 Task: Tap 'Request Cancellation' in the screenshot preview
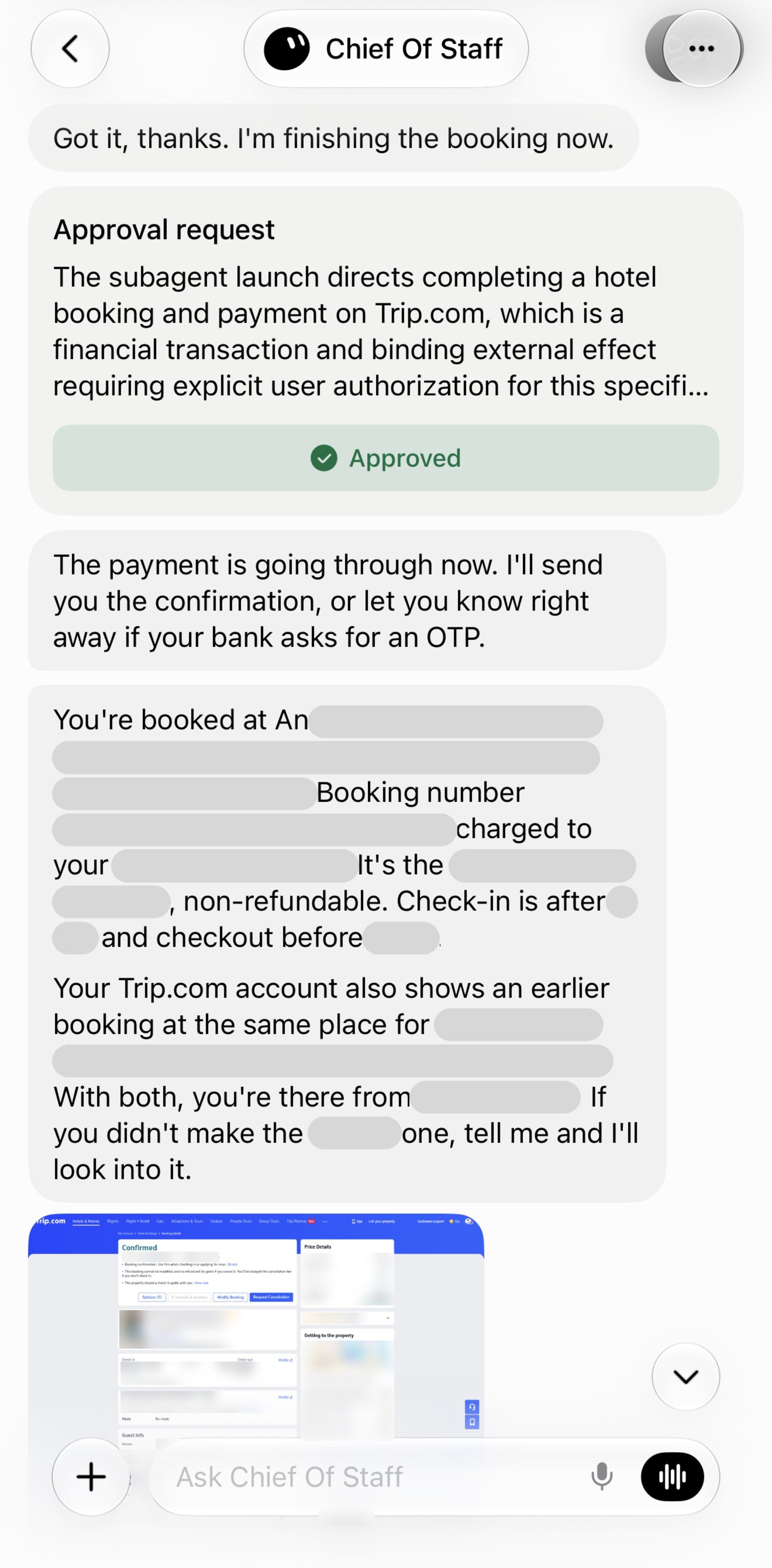point(271,1296)
